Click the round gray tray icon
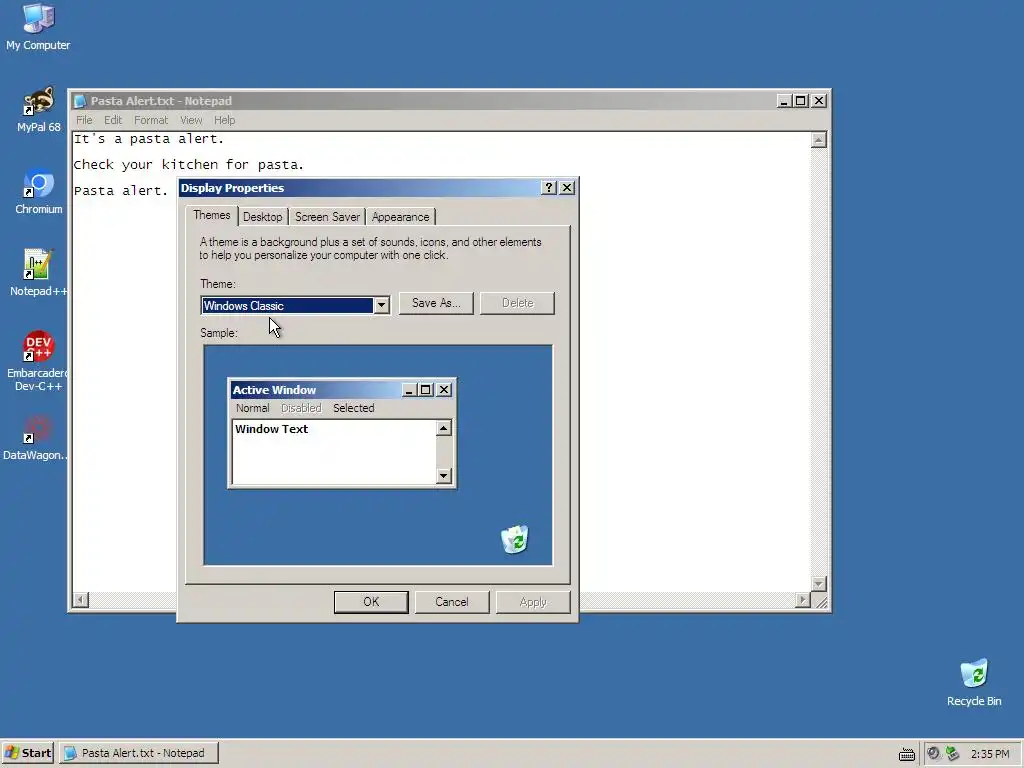 [933, 753]
